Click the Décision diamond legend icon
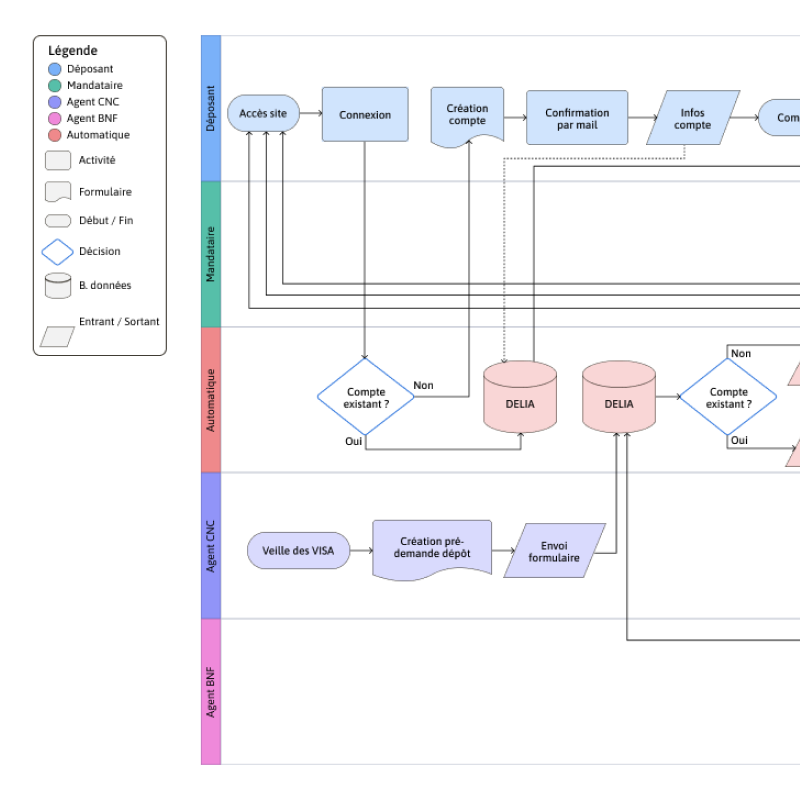 coord(57,252)
